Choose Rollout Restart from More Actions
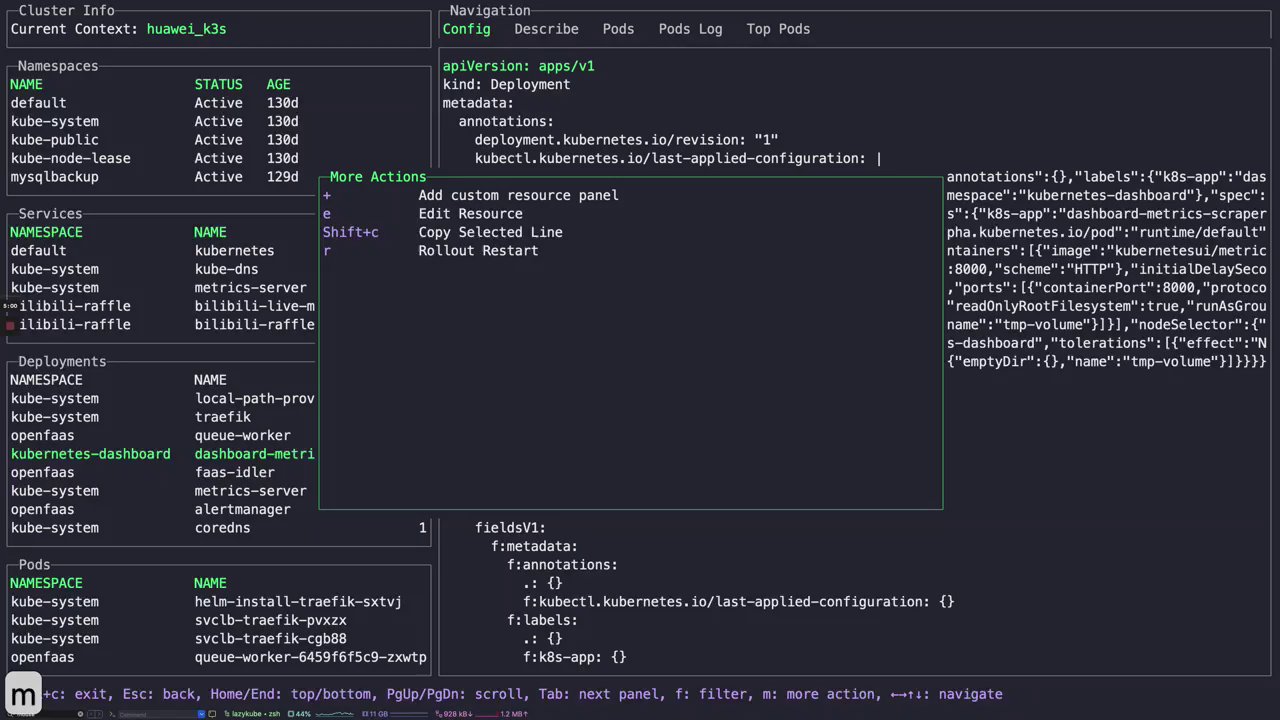Screen dimensions: 1280x720 (478, 251)
